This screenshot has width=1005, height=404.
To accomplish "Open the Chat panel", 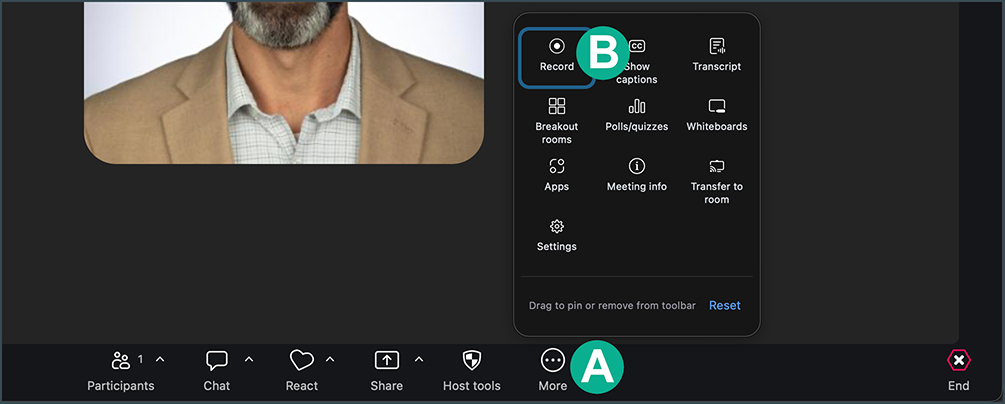I will pos(217,371).
